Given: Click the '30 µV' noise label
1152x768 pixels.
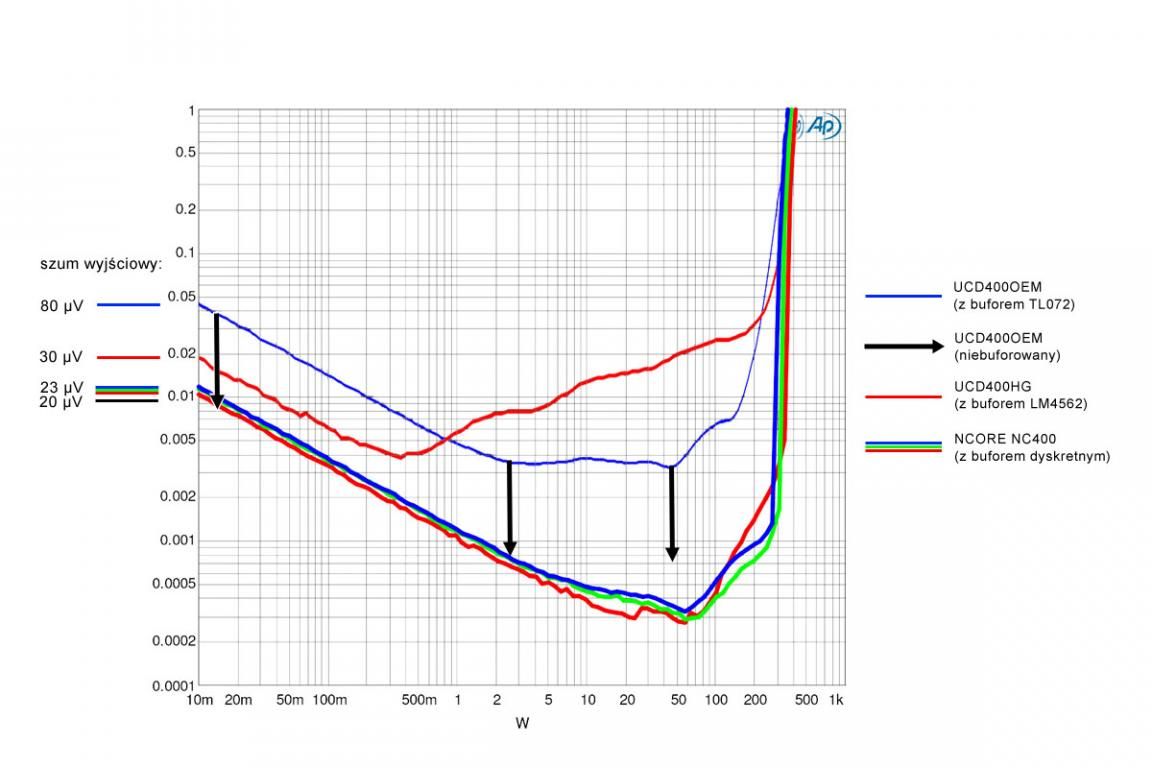Looking at the screenshot, I should click(61, 357).
